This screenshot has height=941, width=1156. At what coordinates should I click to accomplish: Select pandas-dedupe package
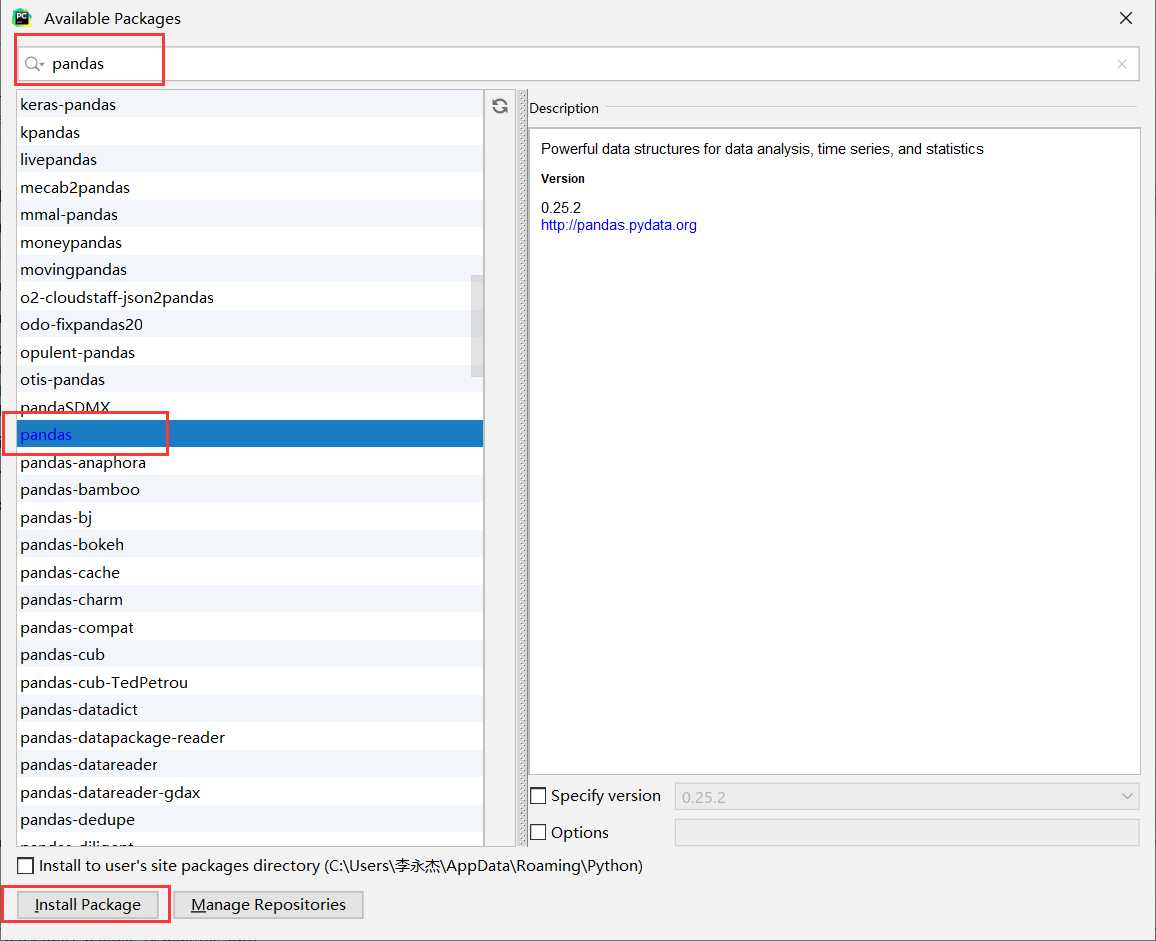point(250,819)
